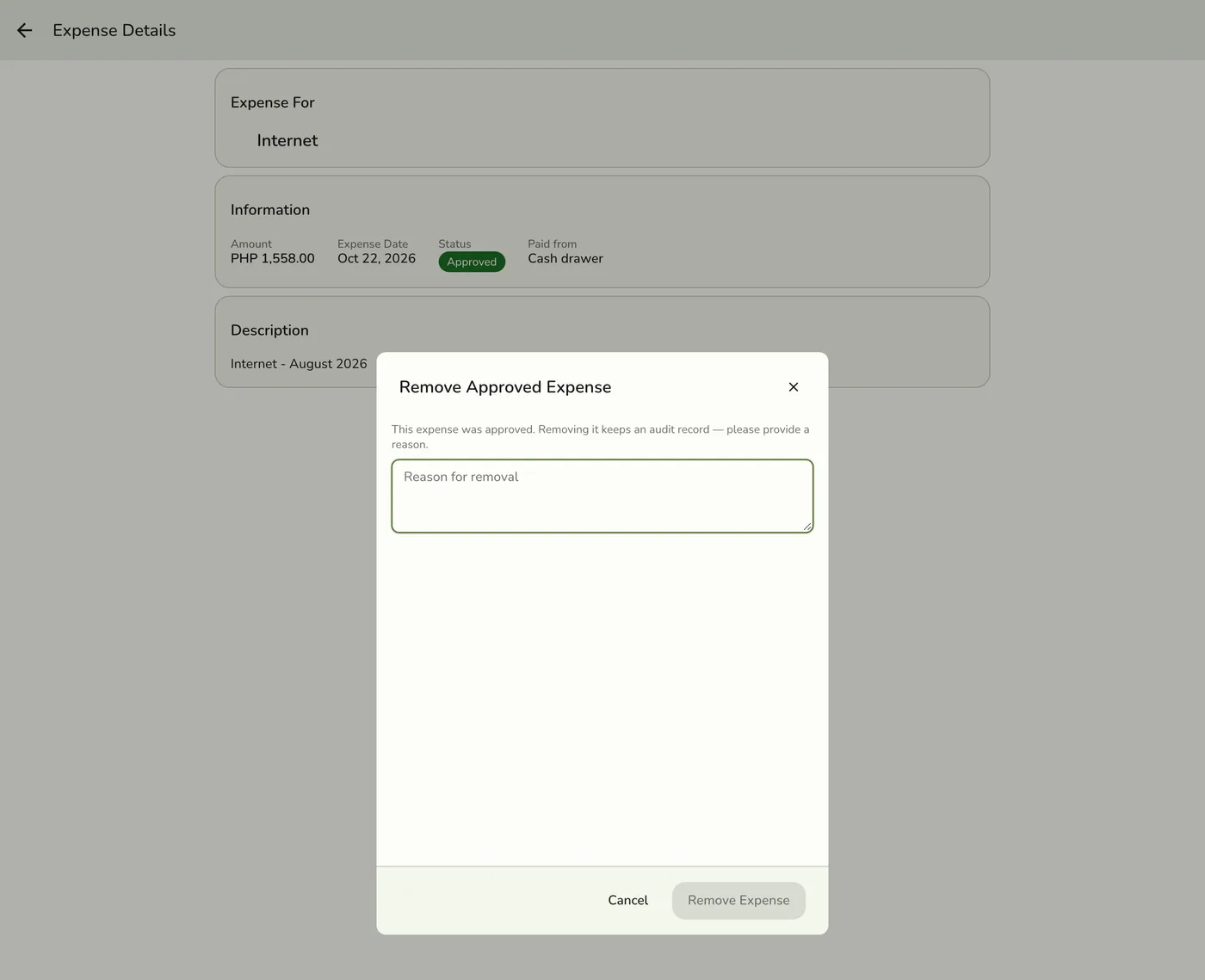Click the Paid from label
This screenshot has height=980, width=1205.
pos(553,244)
